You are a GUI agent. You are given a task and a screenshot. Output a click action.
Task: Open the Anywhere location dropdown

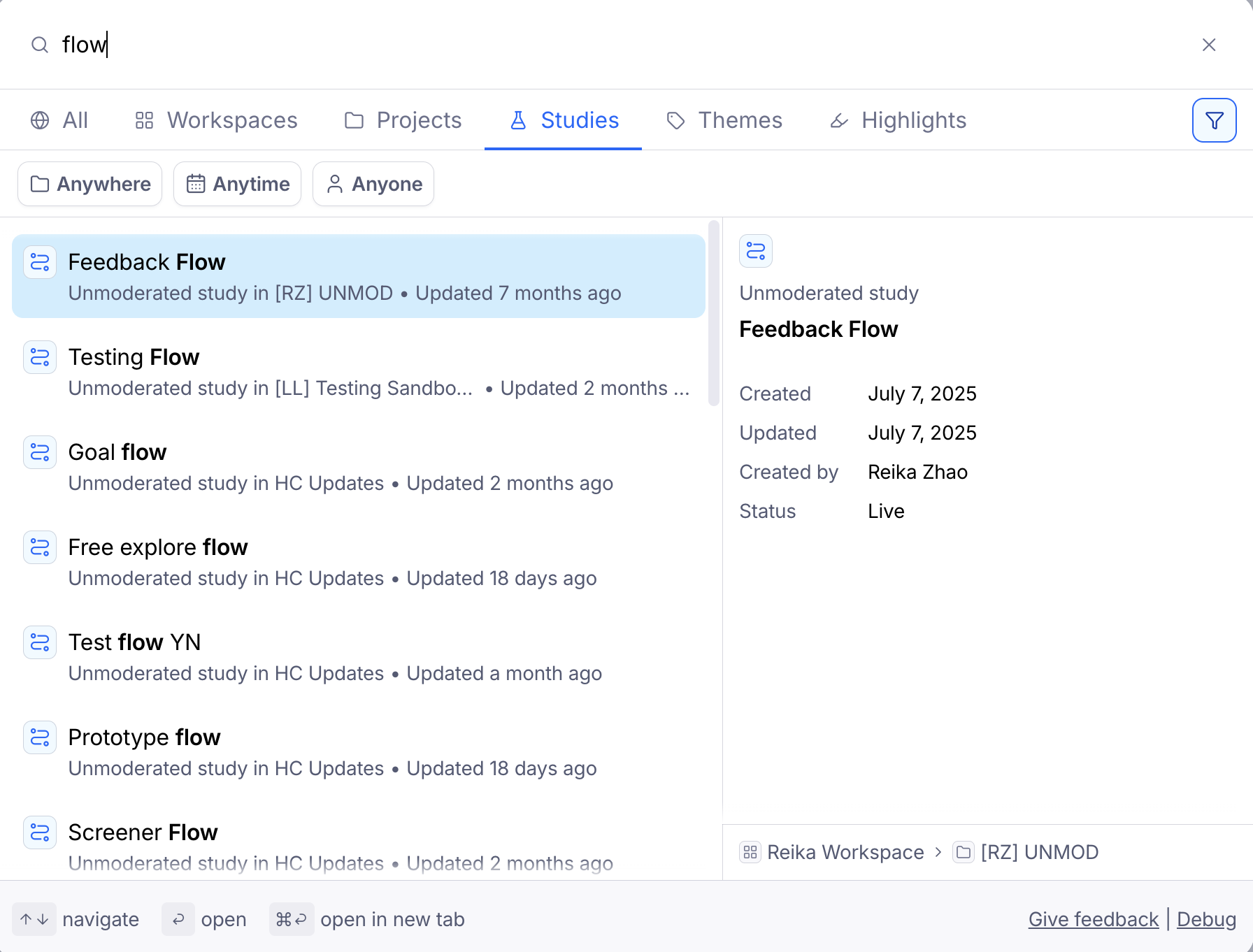point(90,184)
